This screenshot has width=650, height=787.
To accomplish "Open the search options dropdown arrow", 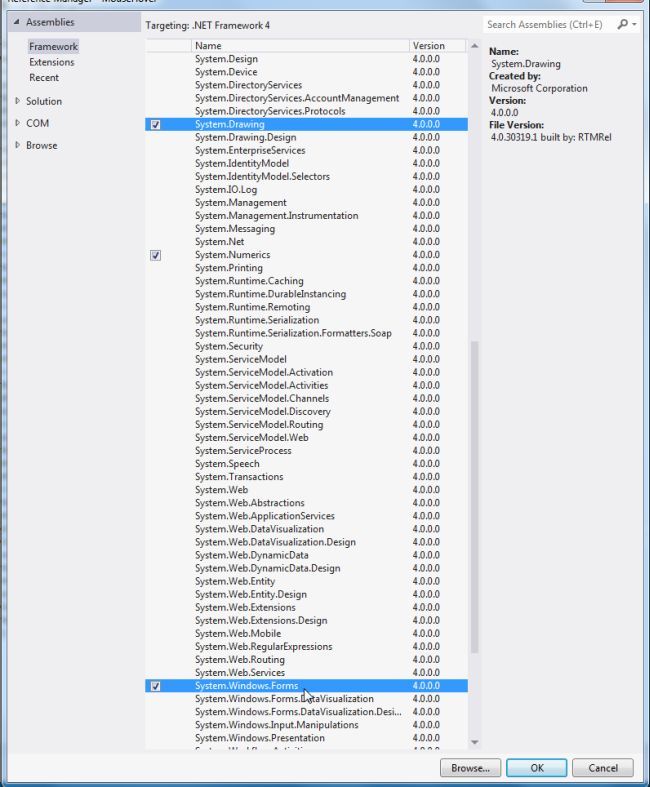I will pos(634,24).
